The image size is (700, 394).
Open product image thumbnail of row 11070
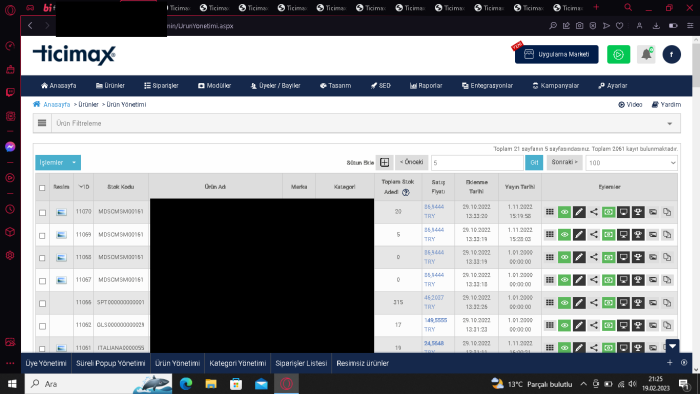[61, 212]
